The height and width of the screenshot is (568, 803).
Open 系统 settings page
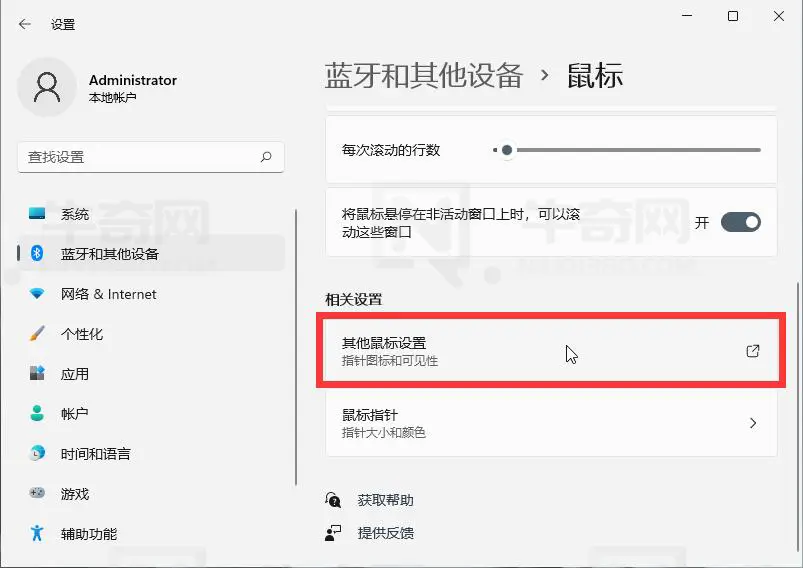pos(151,214)
